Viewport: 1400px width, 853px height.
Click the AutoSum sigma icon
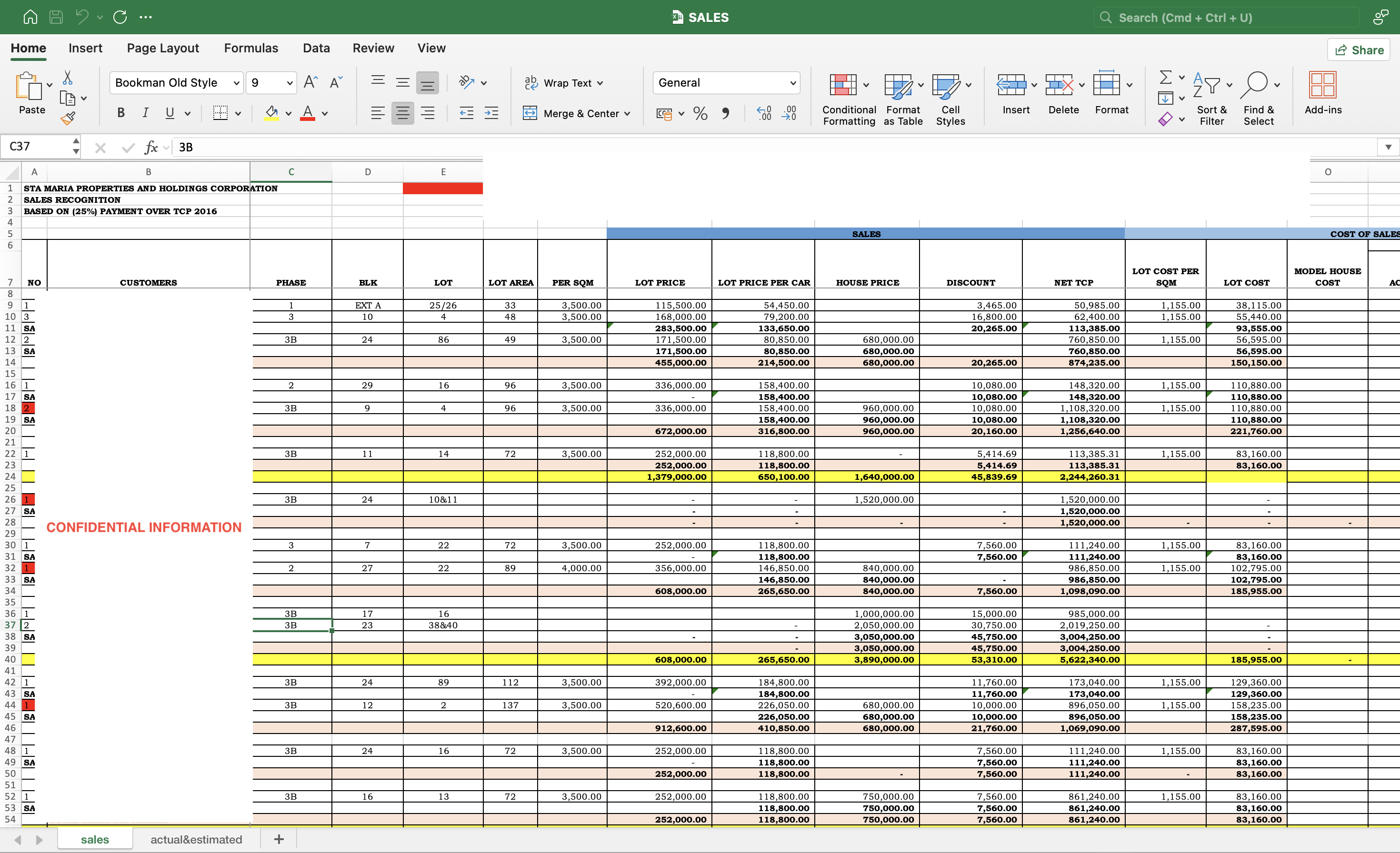(x=1165, y=77)
